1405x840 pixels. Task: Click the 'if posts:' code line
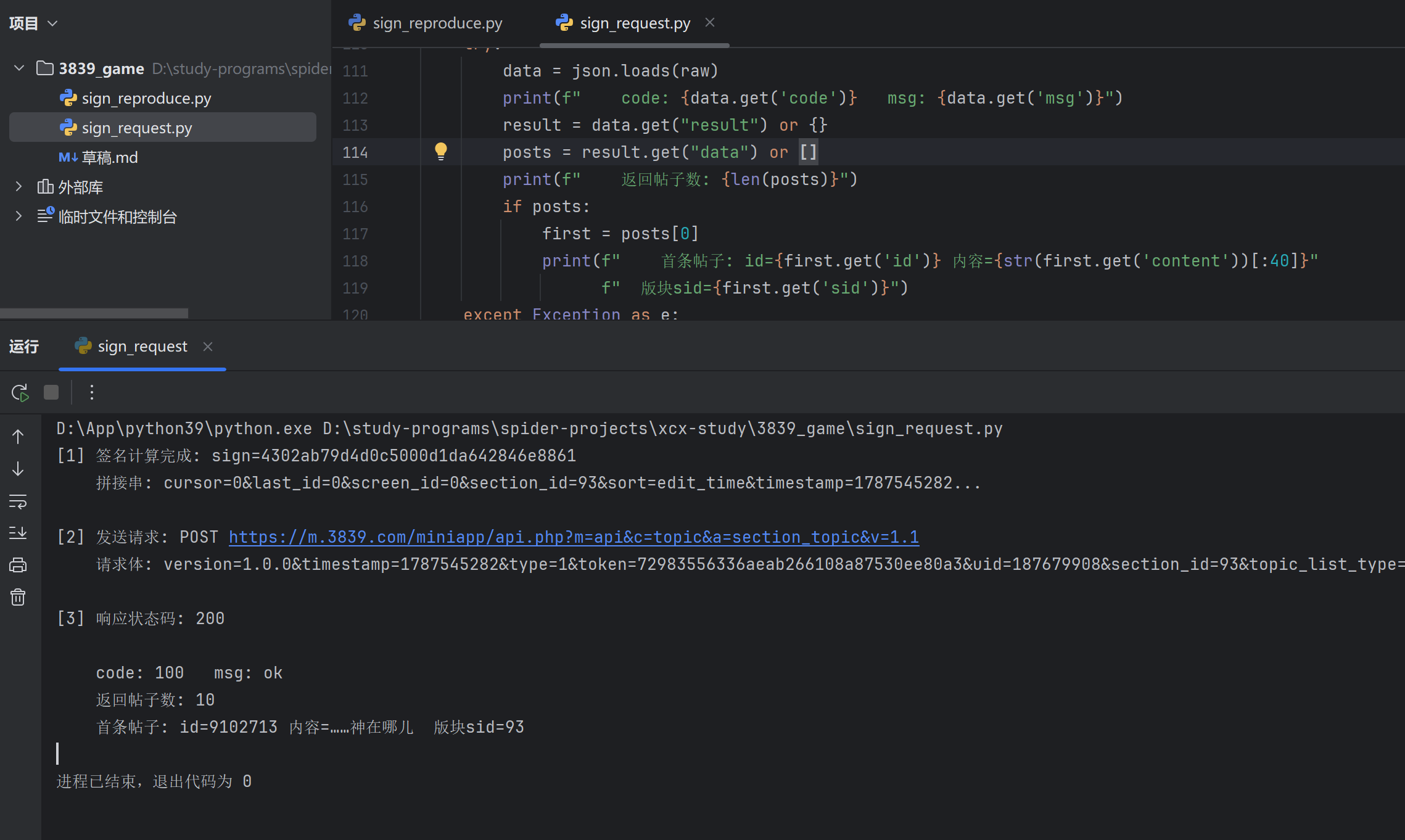(x=546, y=207)
